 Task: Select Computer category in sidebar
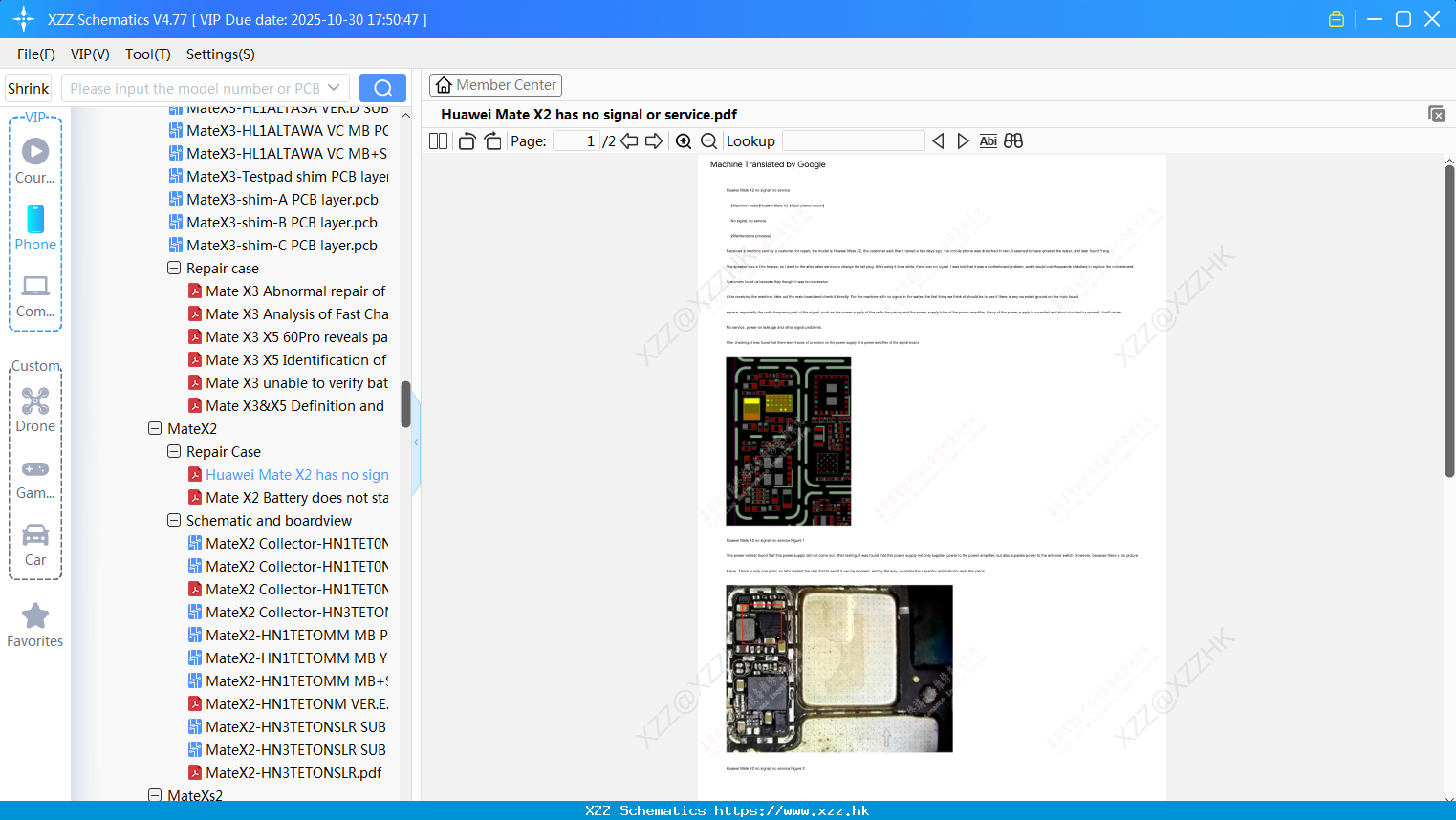click(35, 296)
